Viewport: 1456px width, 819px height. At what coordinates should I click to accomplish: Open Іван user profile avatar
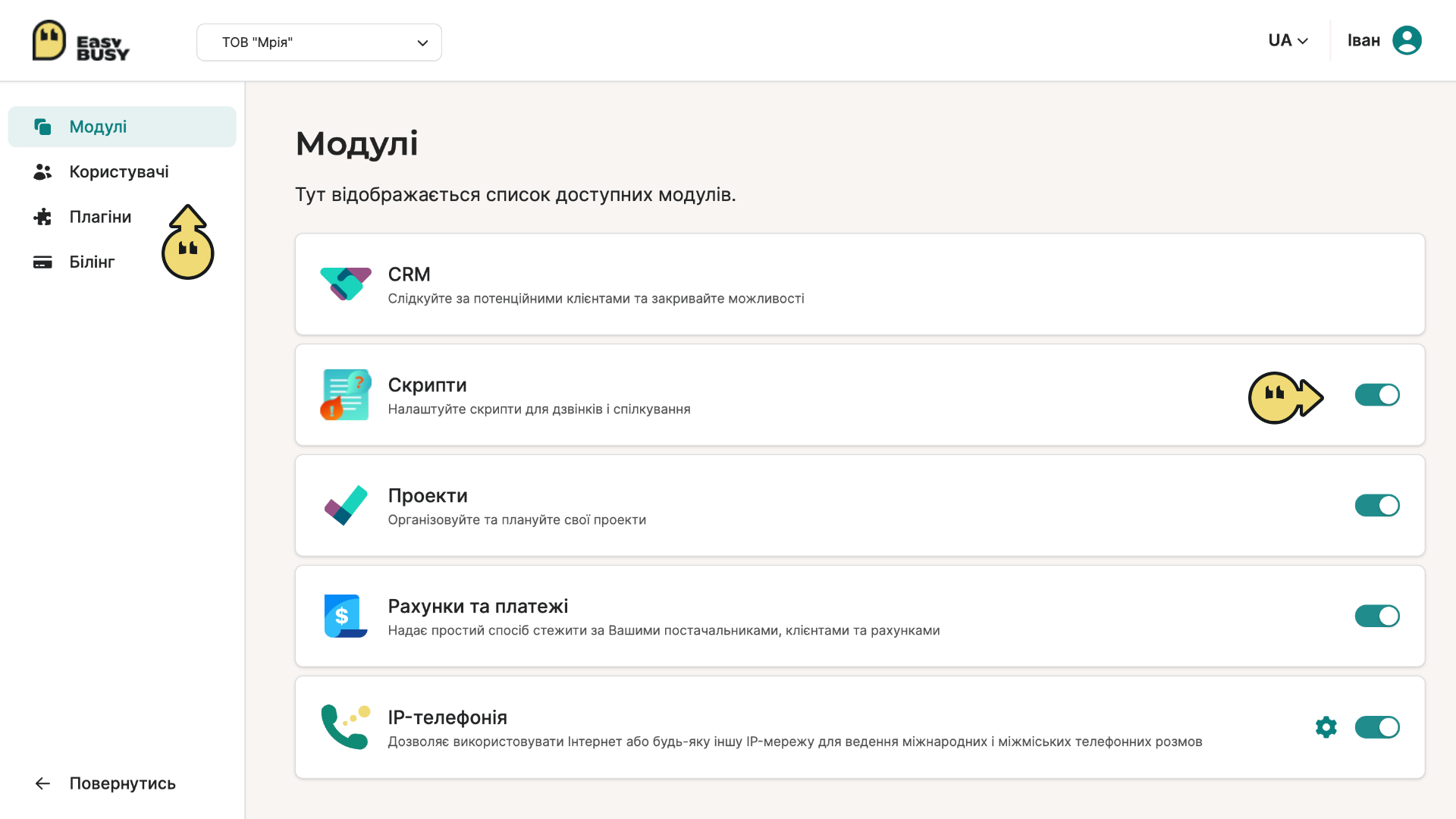1407,41
